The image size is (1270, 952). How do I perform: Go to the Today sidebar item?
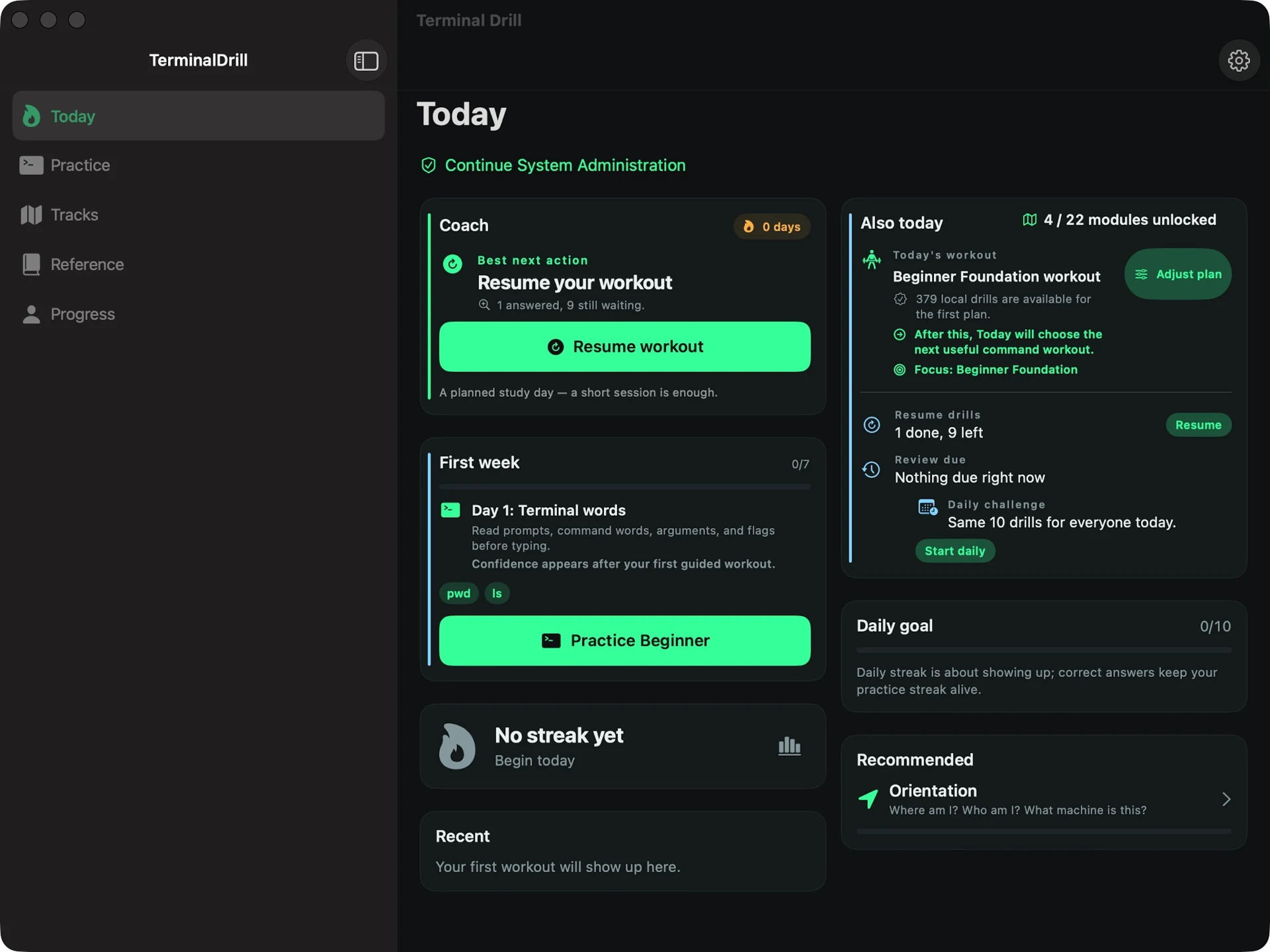click(x=198, y=116)
